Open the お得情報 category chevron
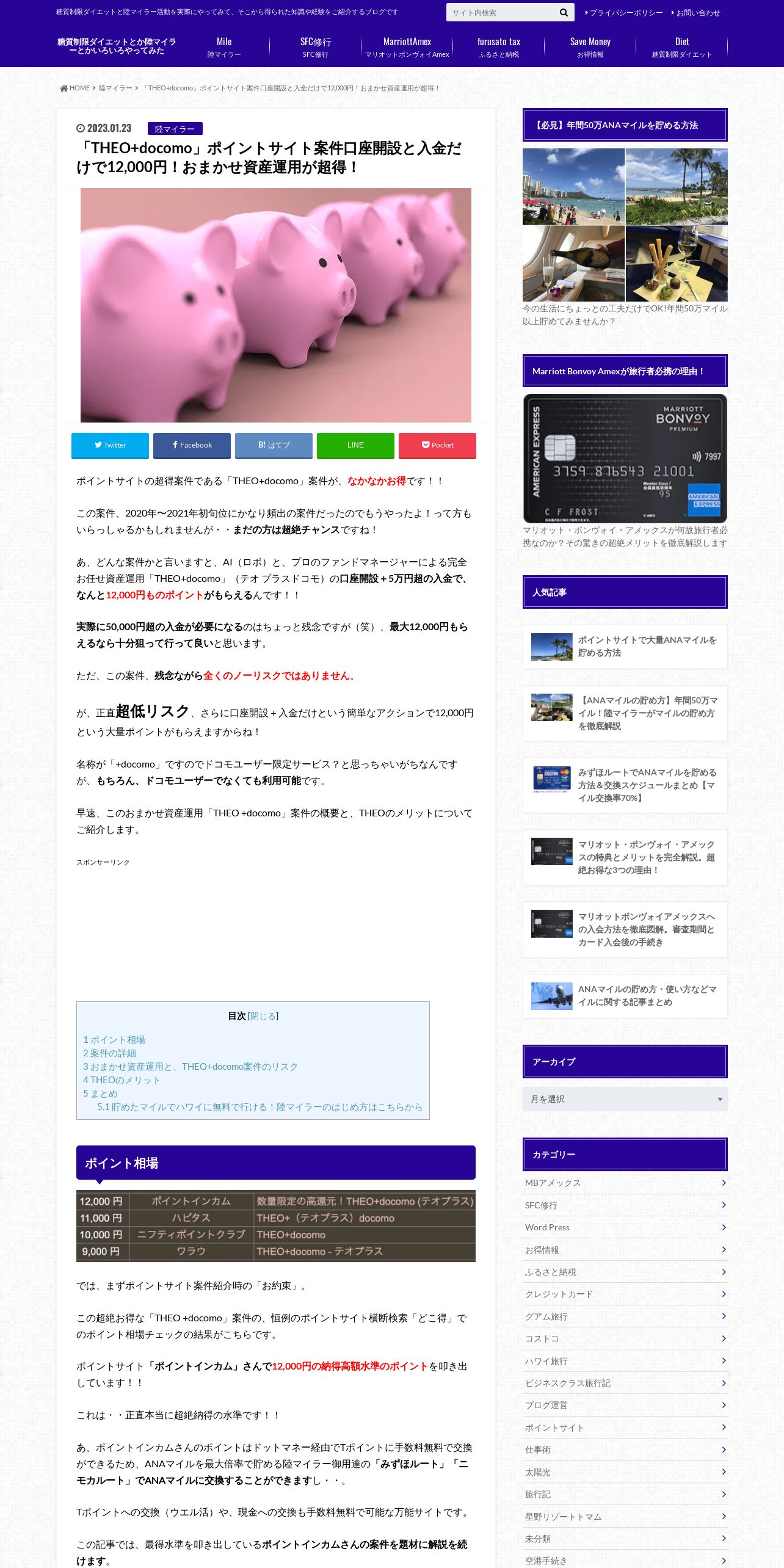The image size is (784, 1568). [724, 1249]
